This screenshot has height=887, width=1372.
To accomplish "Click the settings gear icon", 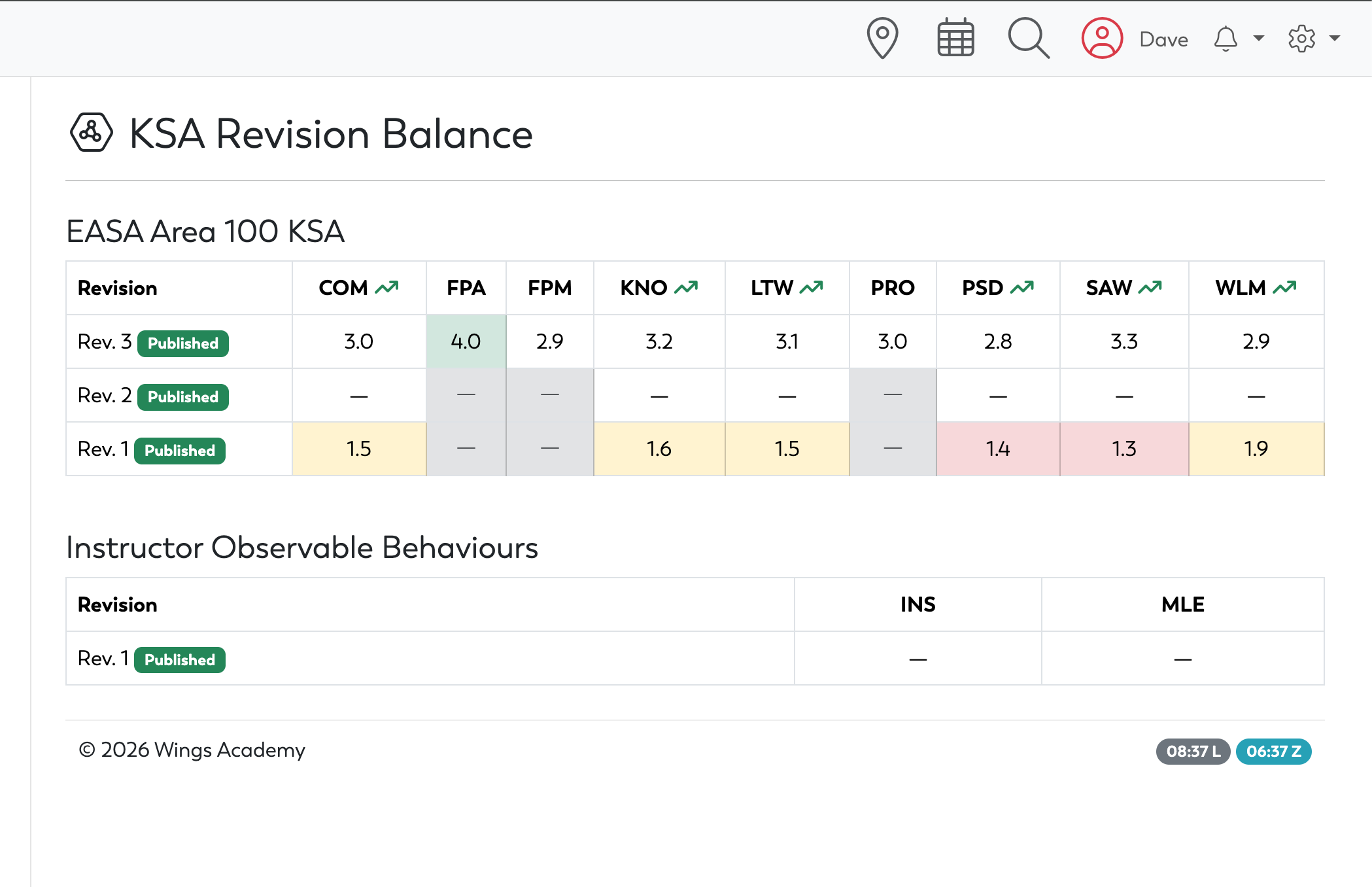I will click(x=1301, y=39).
